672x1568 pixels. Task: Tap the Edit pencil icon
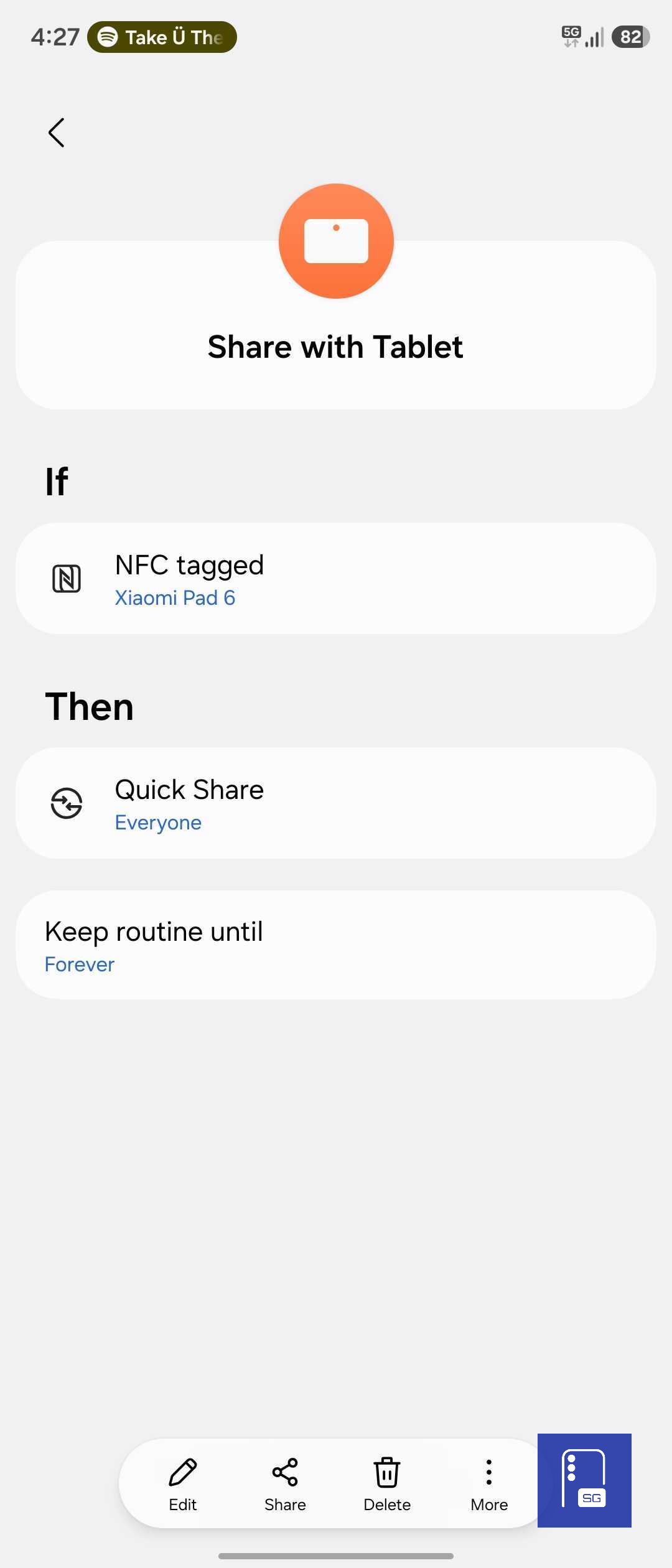(182, 1472)
